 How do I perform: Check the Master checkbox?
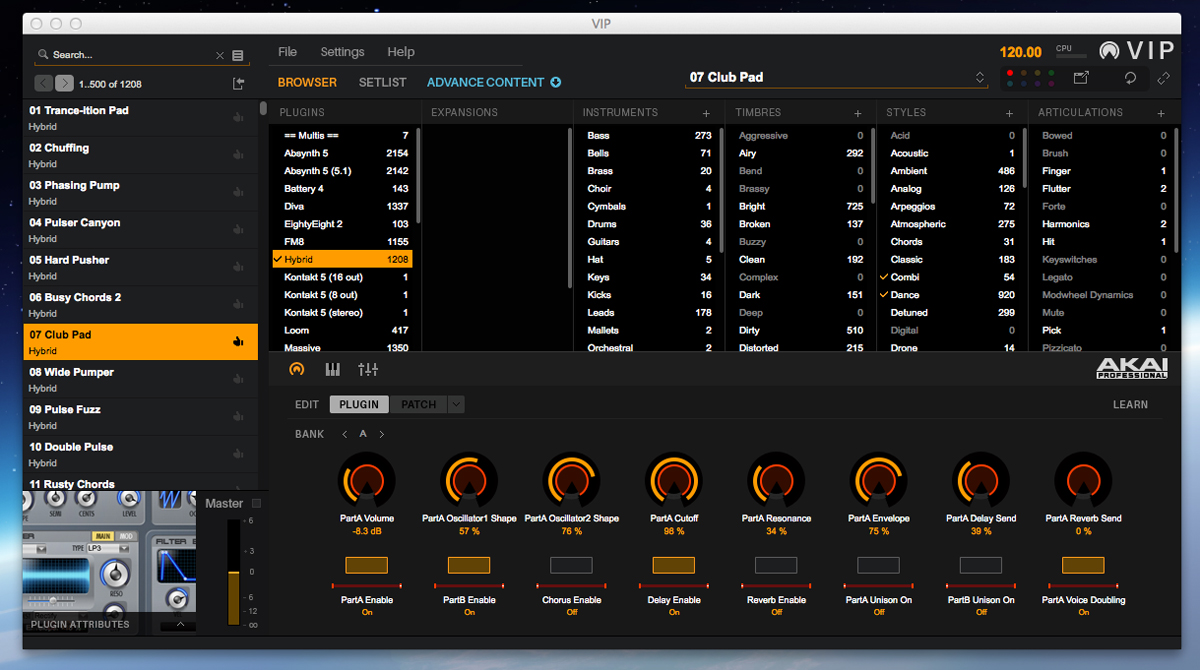click(257, 503)
